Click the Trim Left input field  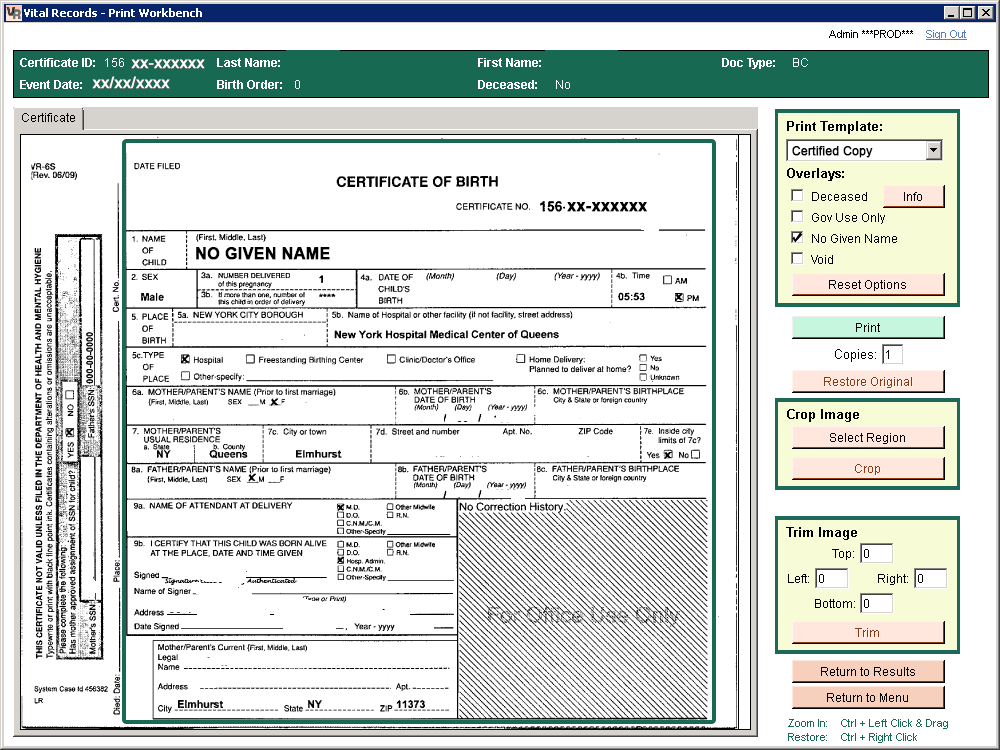832,578
